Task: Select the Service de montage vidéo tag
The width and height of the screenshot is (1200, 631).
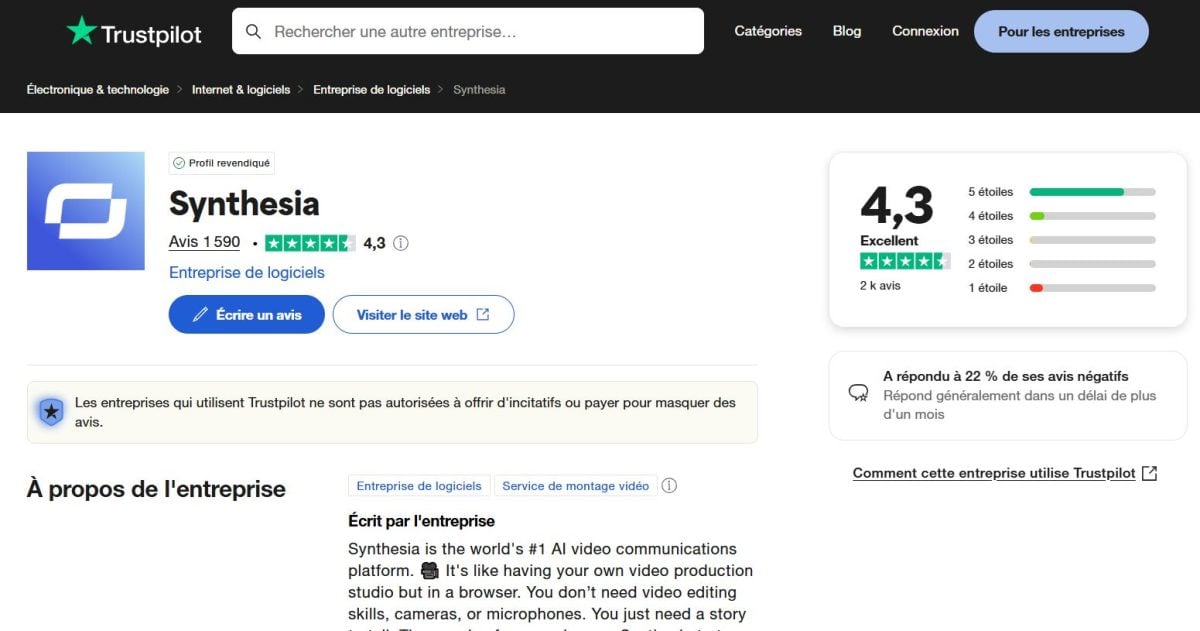Action: point(575,486)
